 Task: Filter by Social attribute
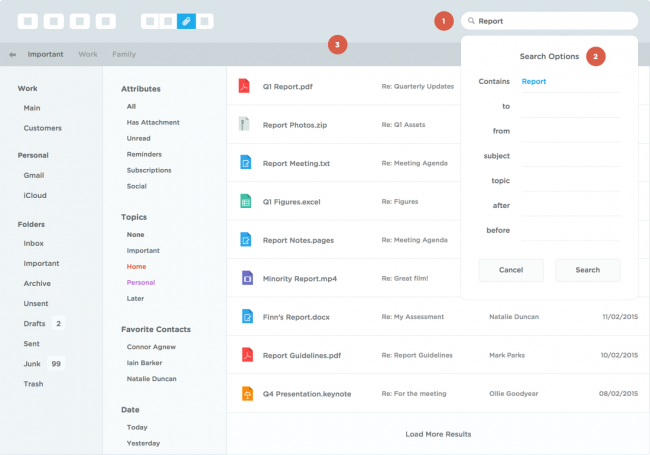click(x=137, y=186)
